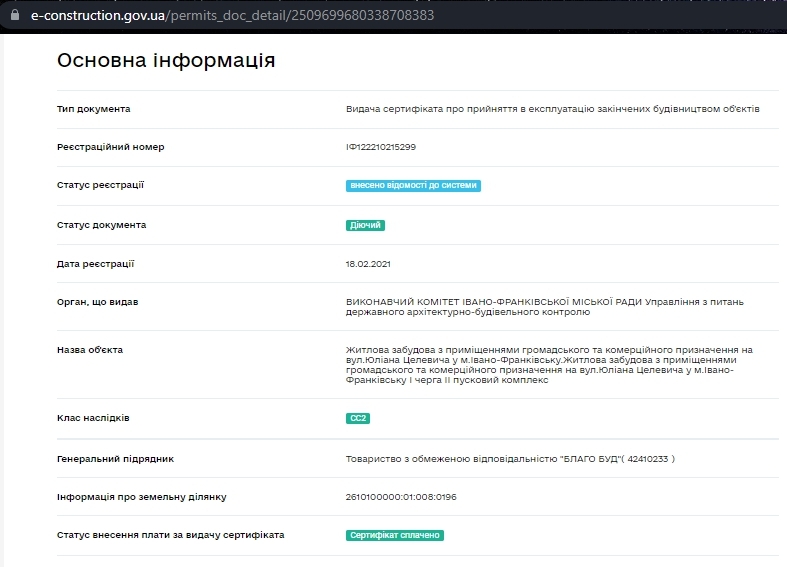The height and width of the screenshot is (567, 787).
Task: Click the issuing authority 'ВИКОНАВЧИЙ КОМІТЕТ' text
Action: click(x=545, y=307)
